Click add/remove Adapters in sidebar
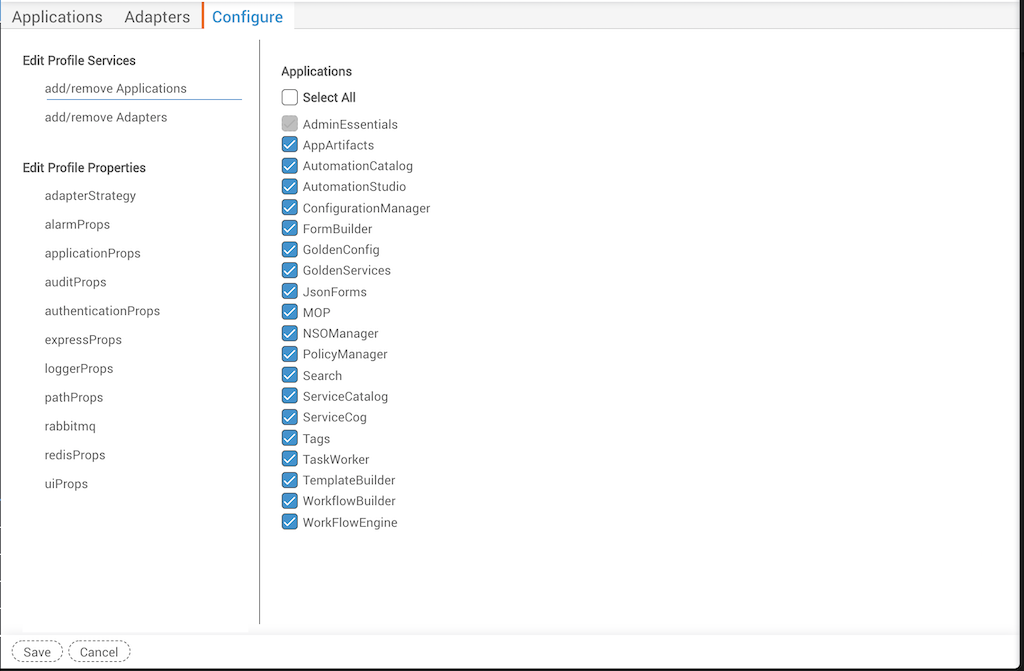1024x671 pixels. click(106, 118)
